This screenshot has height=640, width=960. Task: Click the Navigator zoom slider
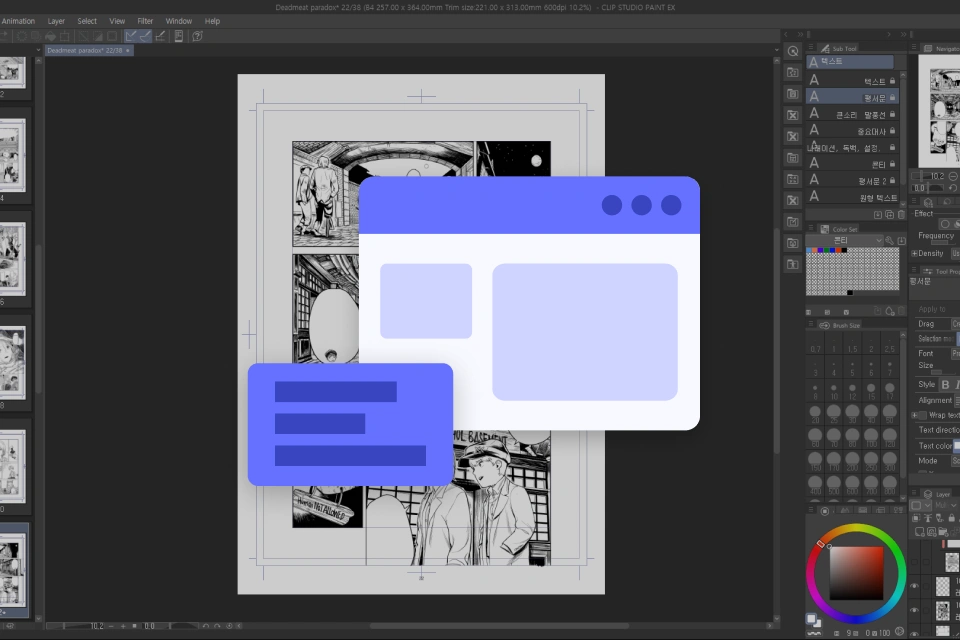pyautogui.click(x=929, y=176)
